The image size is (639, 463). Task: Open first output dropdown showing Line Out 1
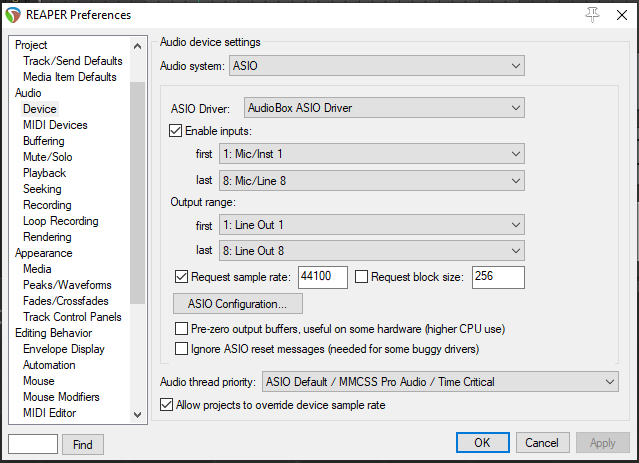(x=372, y=225)
